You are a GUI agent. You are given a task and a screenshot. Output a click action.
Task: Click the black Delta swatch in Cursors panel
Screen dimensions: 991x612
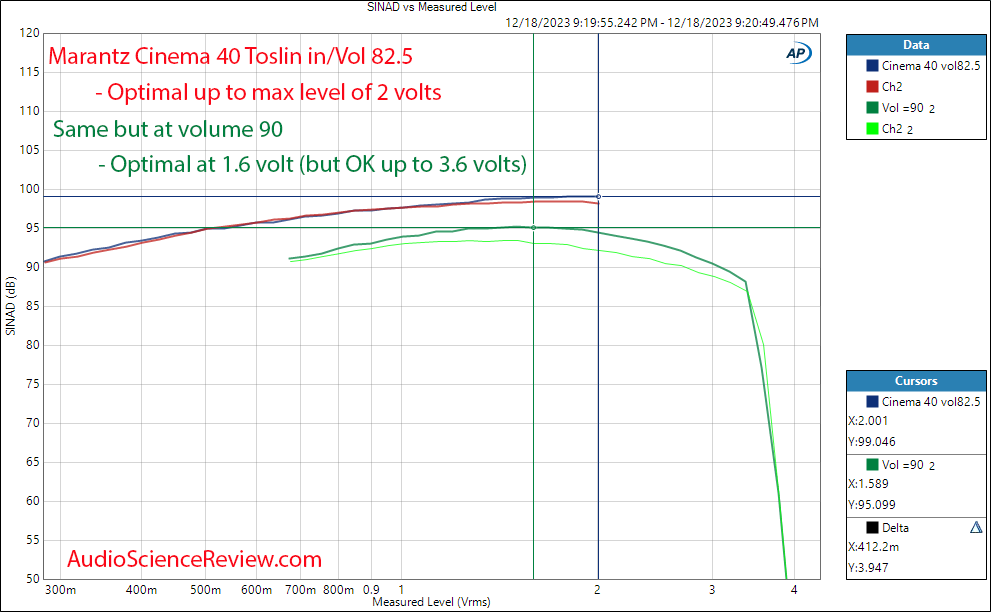point(872,527)
